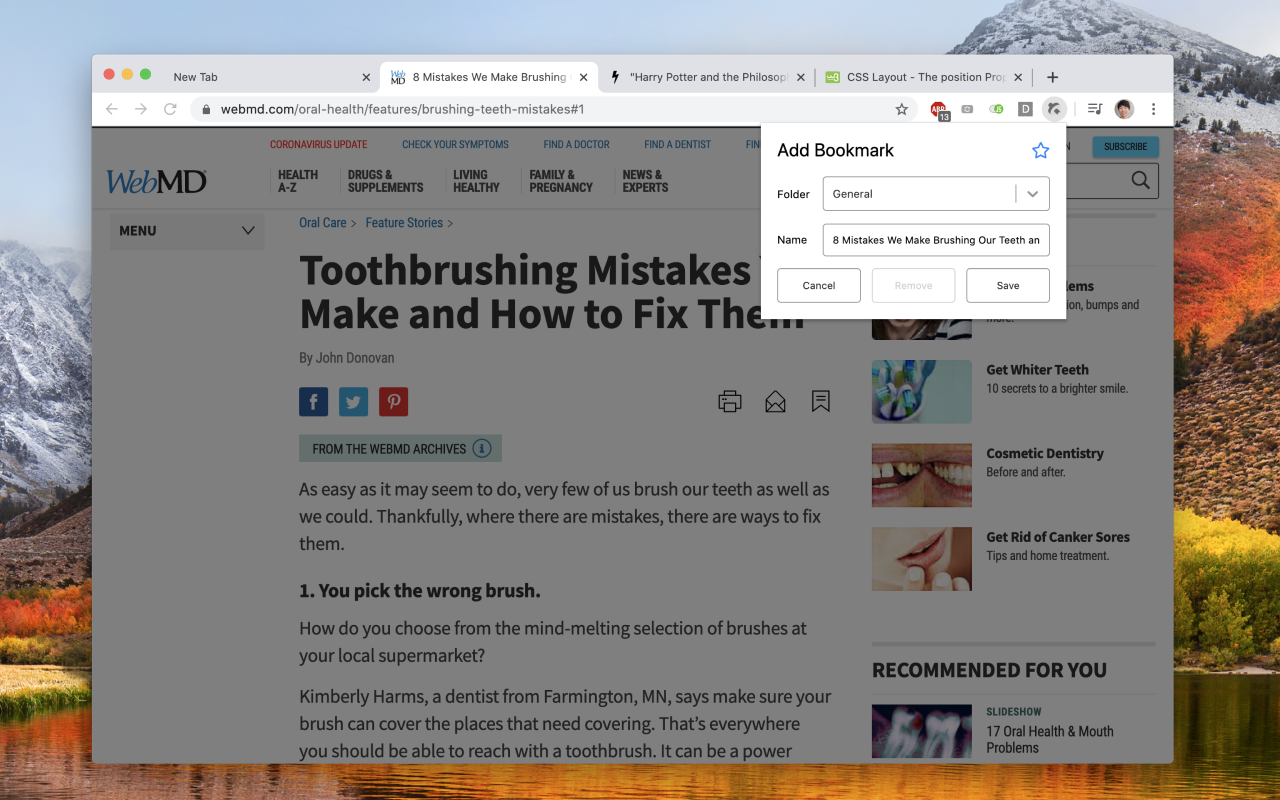Screen dimensions: 1280x800
Task: Click the oral health slideshow thumbnail
Action: (x=922, y=733)
